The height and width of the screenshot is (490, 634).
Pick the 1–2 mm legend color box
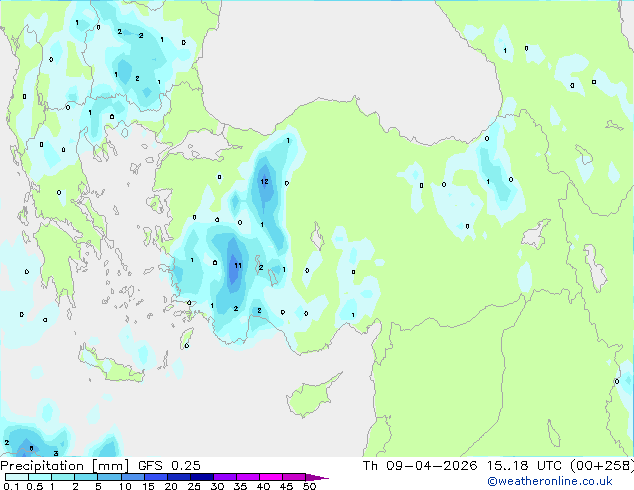click(63, 477)
